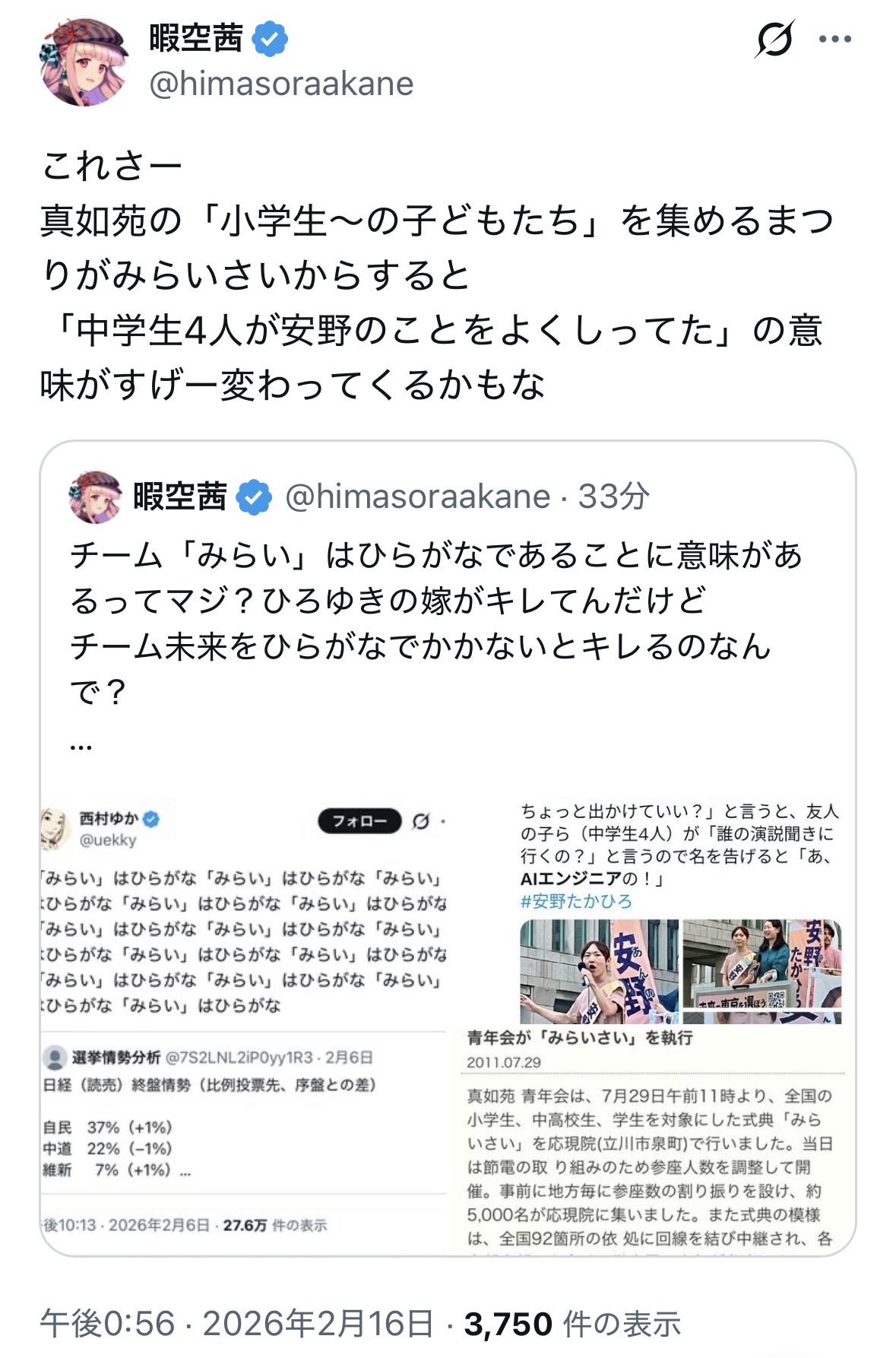Tap the 暇空茜 profile avatar at top

pos(84,61)
